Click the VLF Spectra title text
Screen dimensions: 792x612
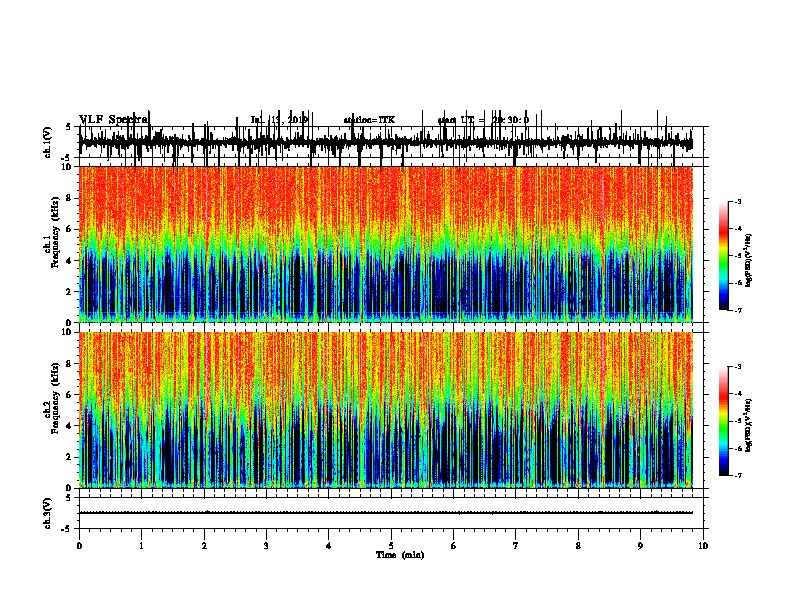[x=114, y=120]
